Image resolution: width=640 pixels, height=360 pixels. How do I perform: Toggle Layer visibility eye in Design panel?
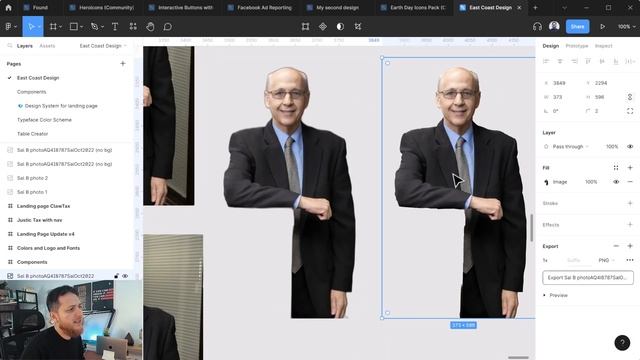pos(630,147)
